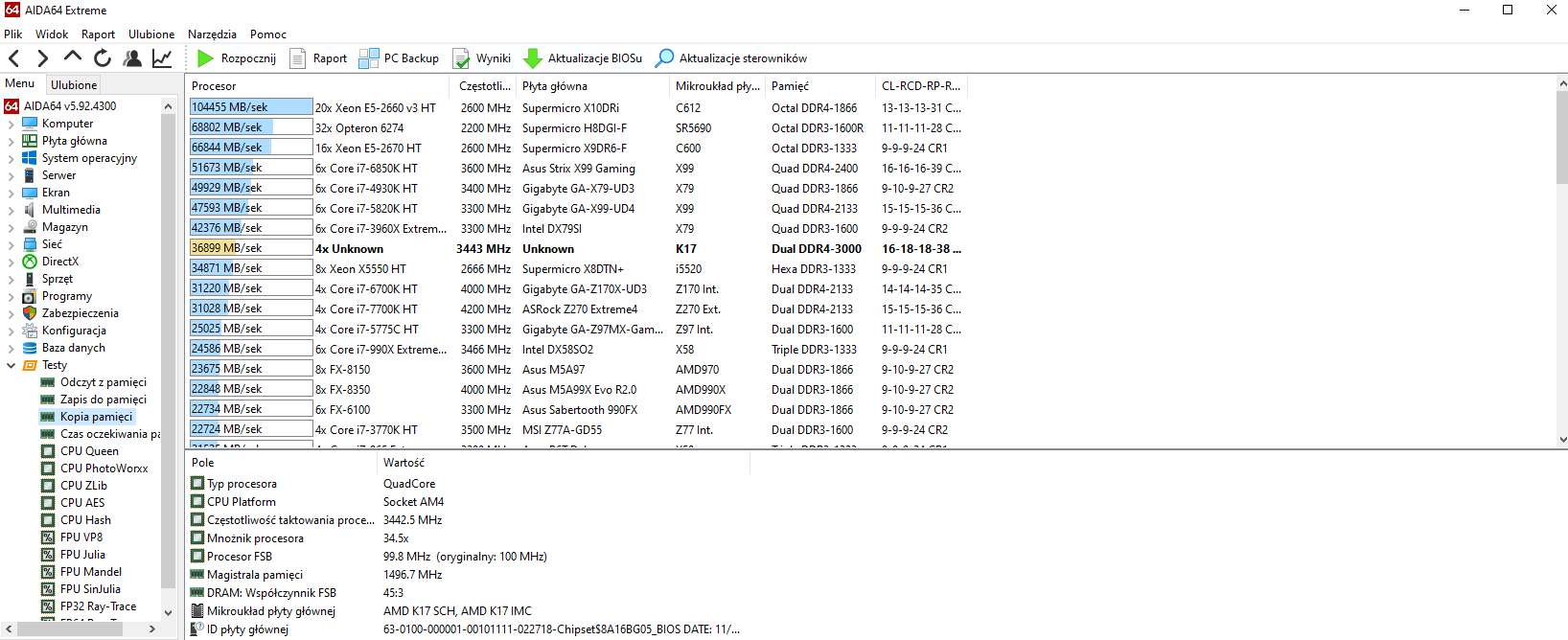Open the Pomoc menu

[268, 34]
